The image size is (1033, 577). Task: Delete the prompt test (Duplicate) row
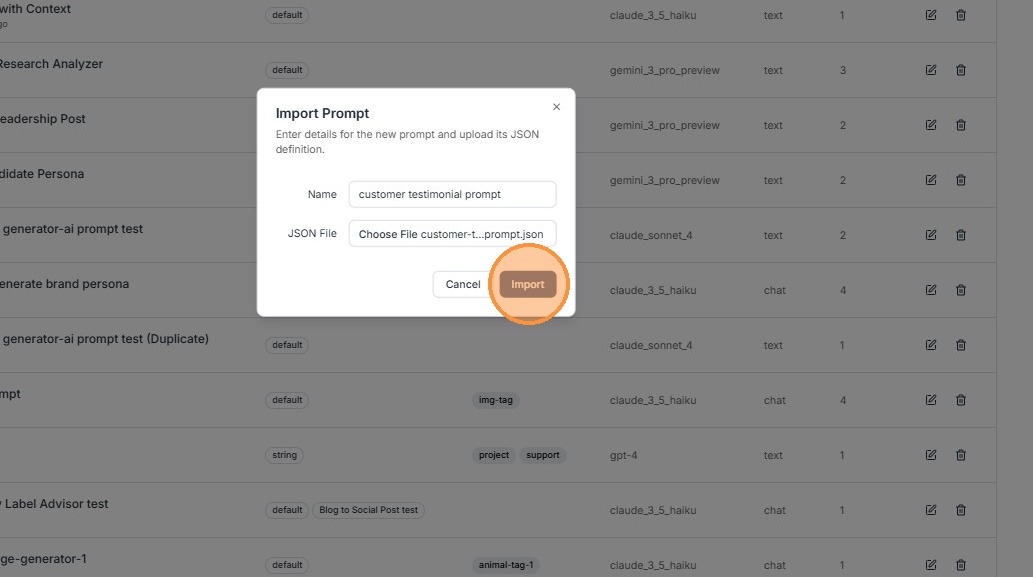coord(961,345)
